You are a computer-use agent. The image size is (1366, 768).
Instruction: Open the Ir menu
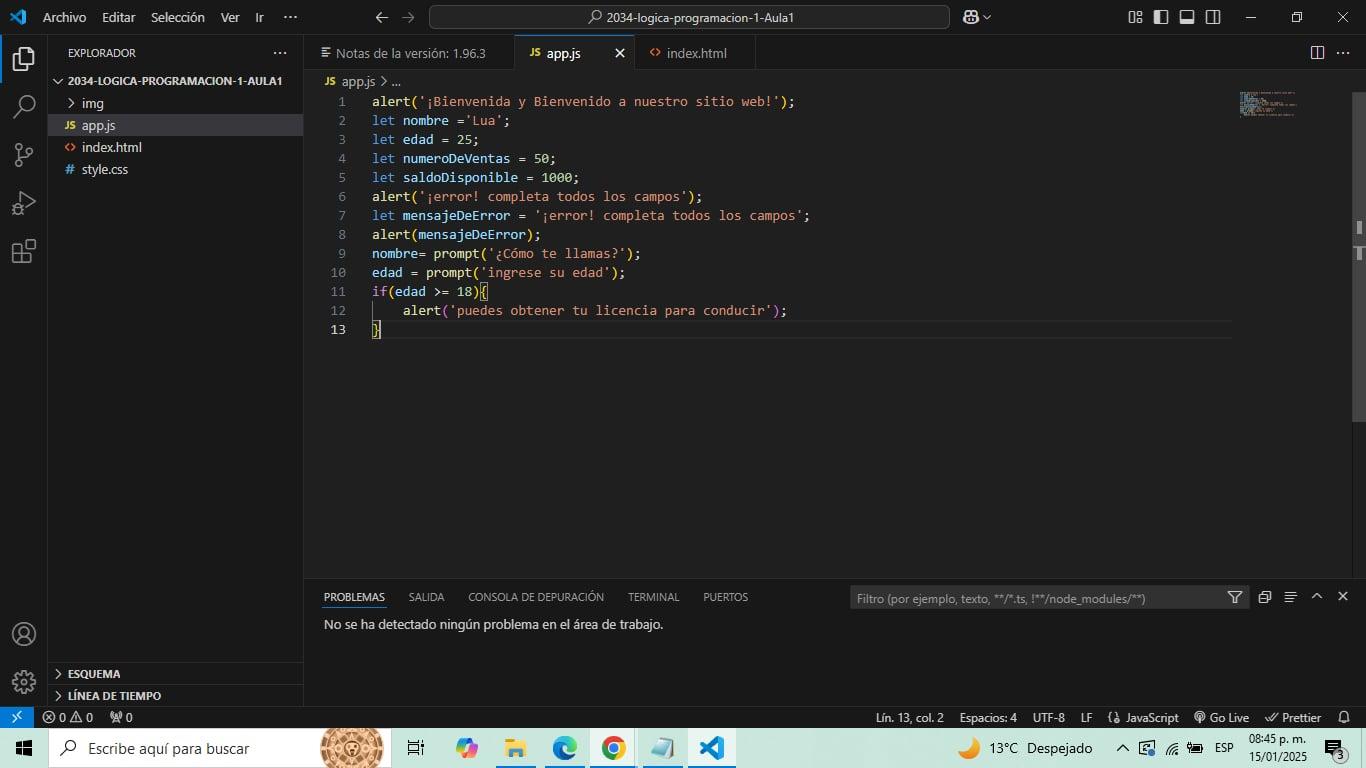coord(259,17)
